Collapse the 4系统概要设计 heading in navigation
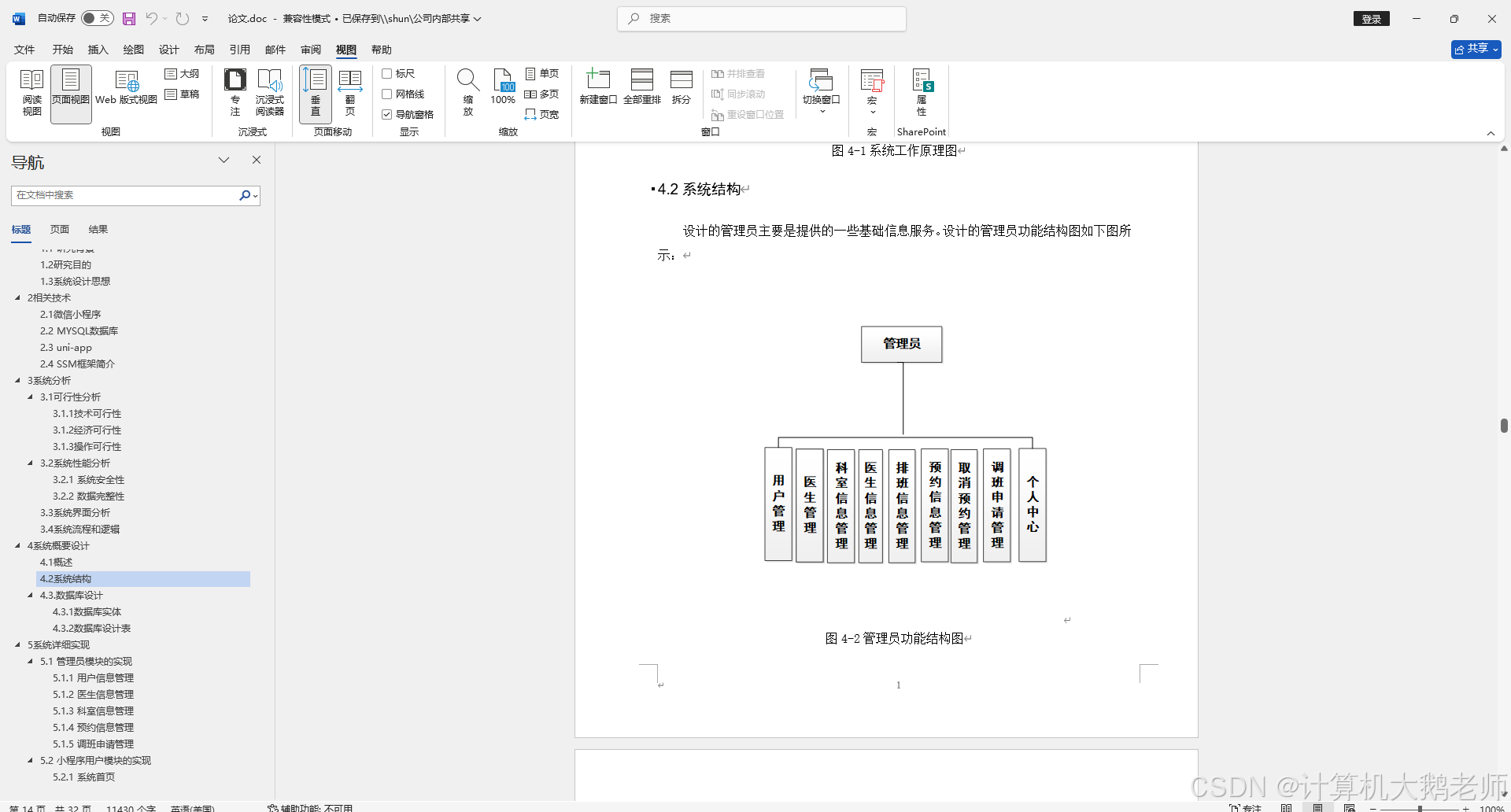The width and height of the screenshot is (1511, 812). coord(19,545)
